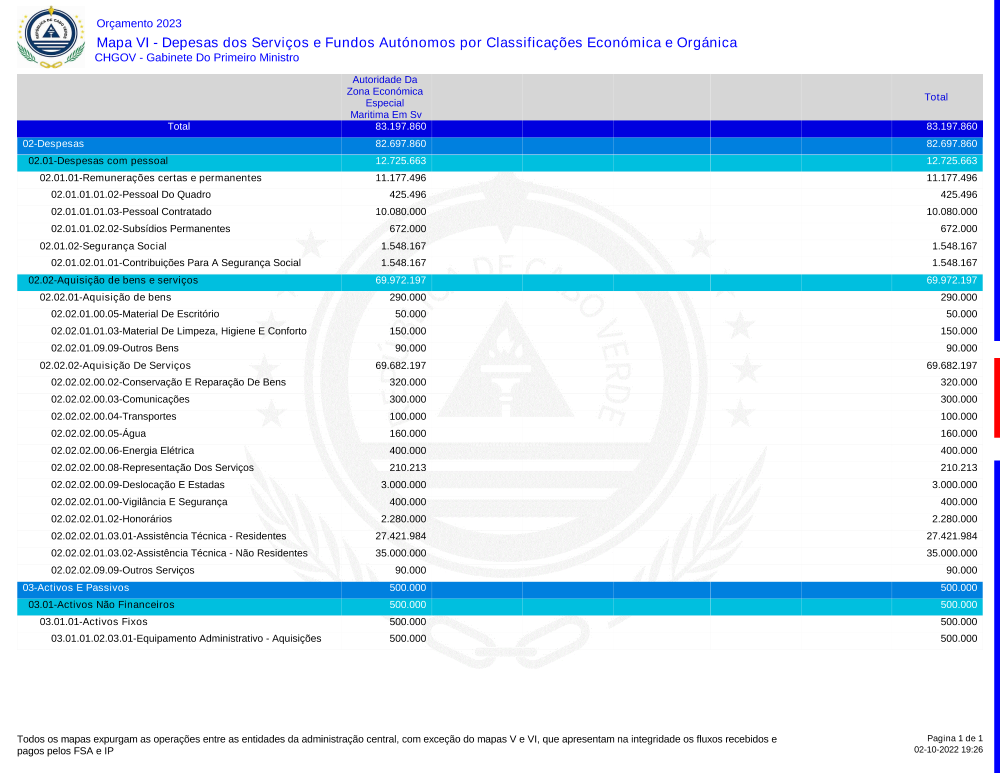Click the '03.01-Activos Não Financeiros' row label

pos(101,605)
